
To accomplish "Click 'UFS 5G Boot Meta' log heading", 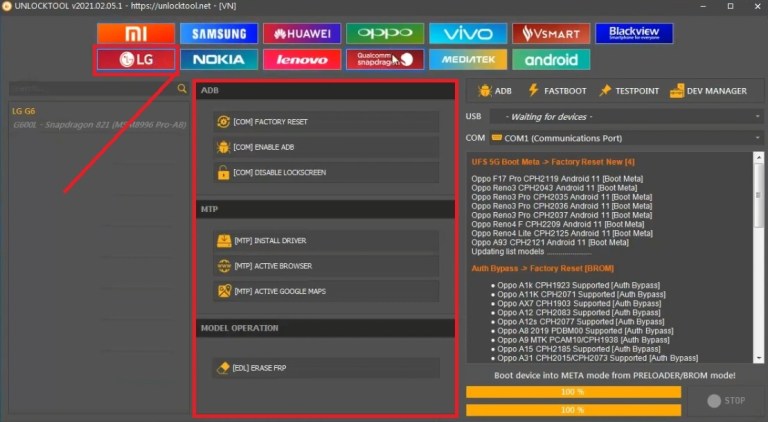I will pos(553,162).
